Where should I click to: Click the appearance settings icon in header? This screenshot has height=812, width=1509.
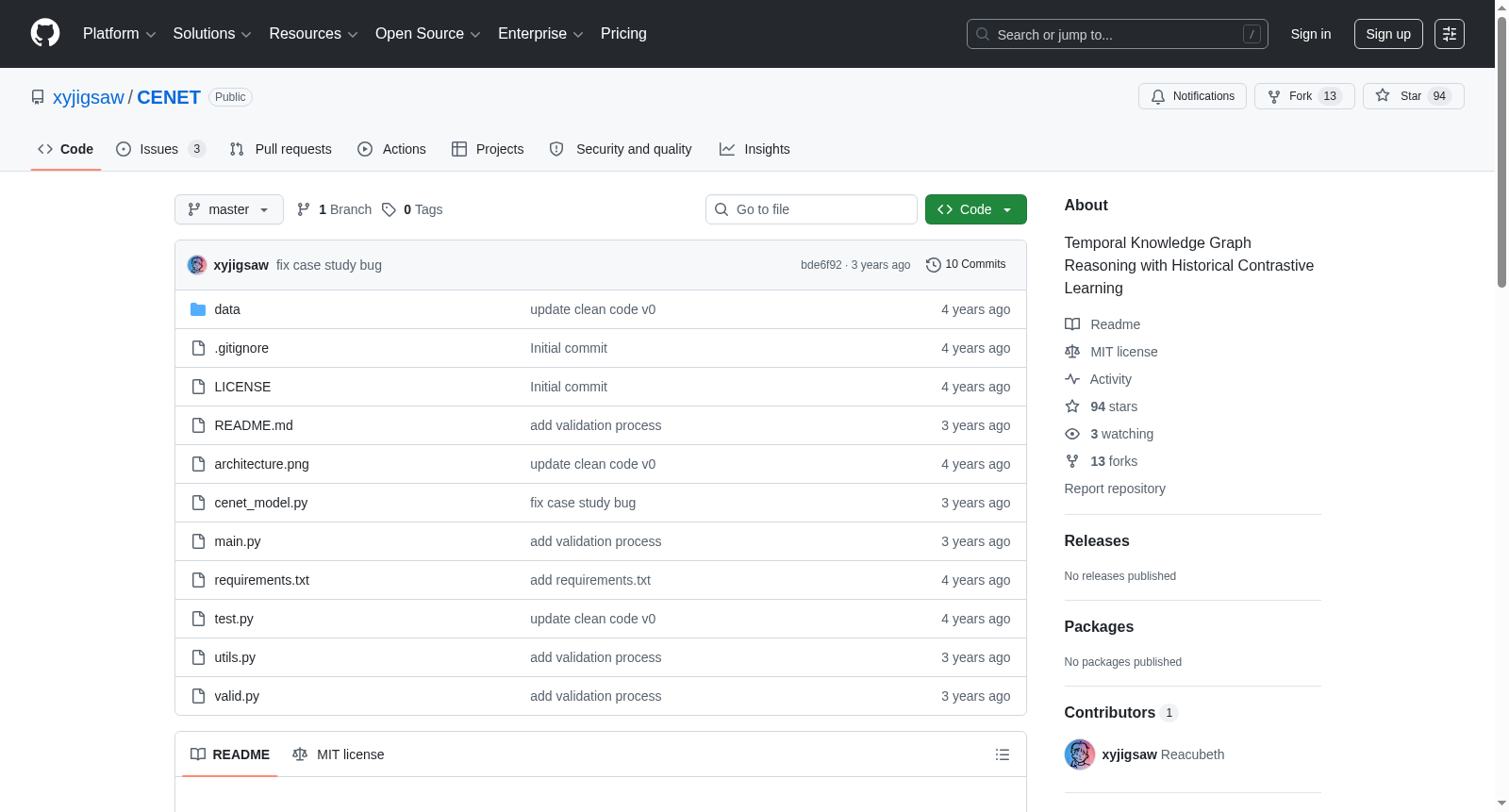[x=1450, y=34]
